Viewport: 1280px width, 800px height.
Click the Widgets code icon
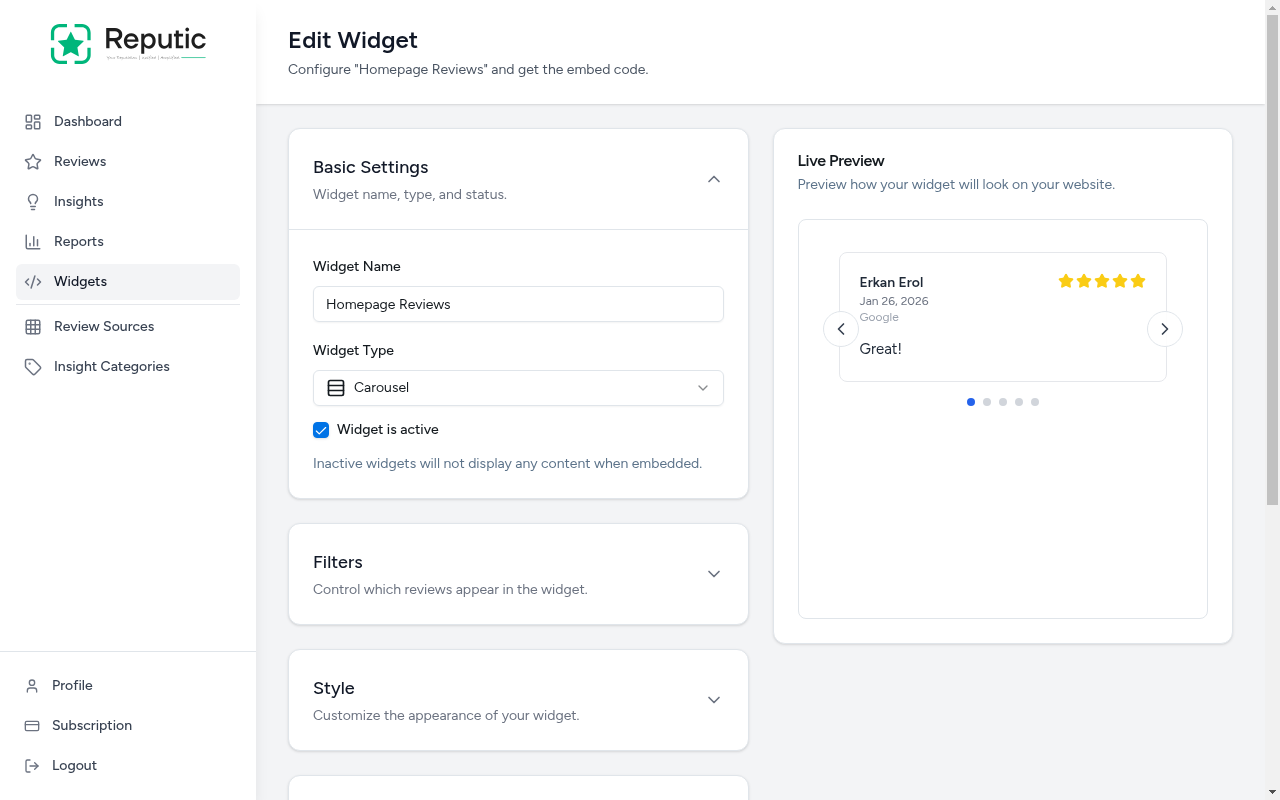(33, 281)
